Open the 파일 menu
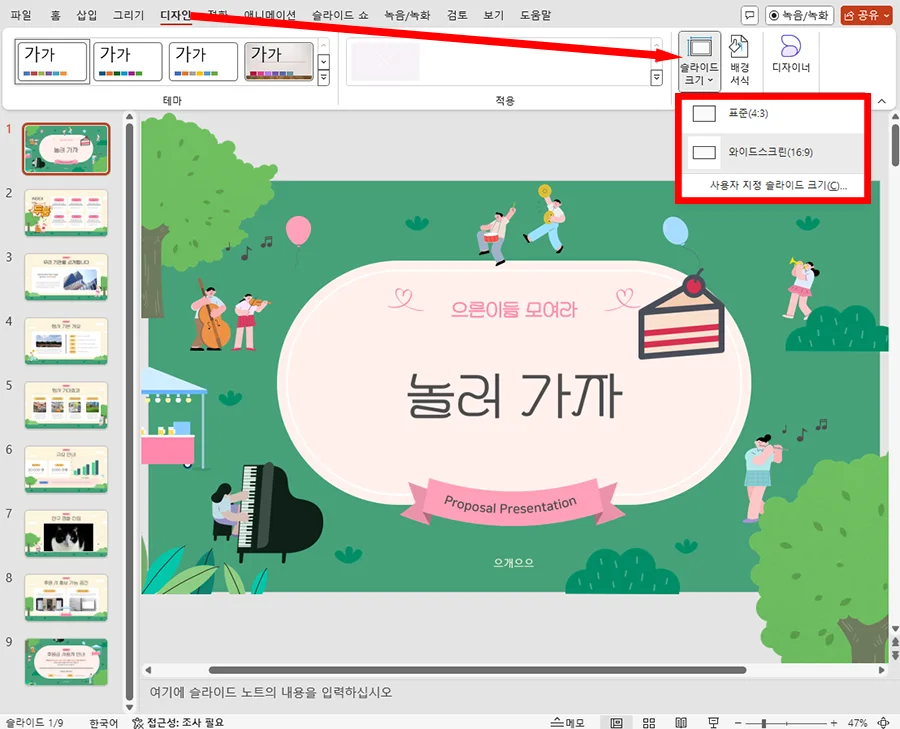Screen dimensions: 900x729 coord(22,15)
